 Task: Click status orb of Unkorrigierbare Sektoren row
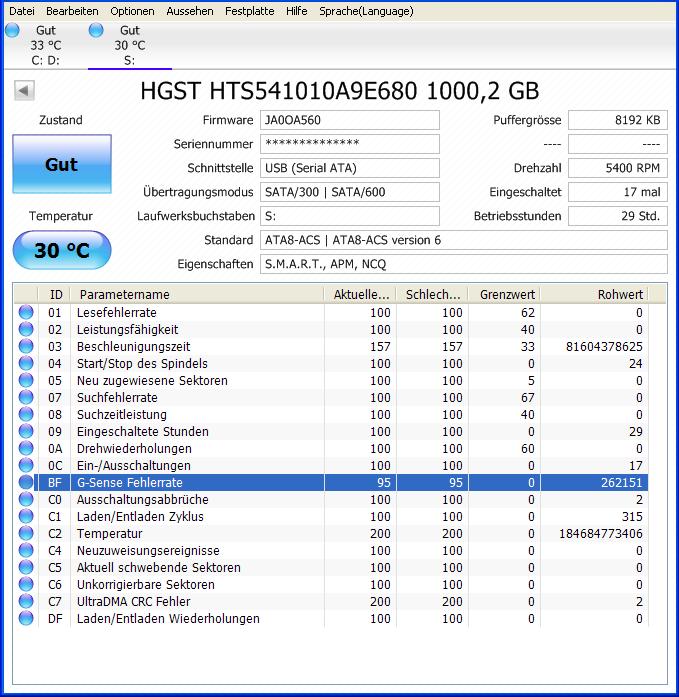[26, 584]
